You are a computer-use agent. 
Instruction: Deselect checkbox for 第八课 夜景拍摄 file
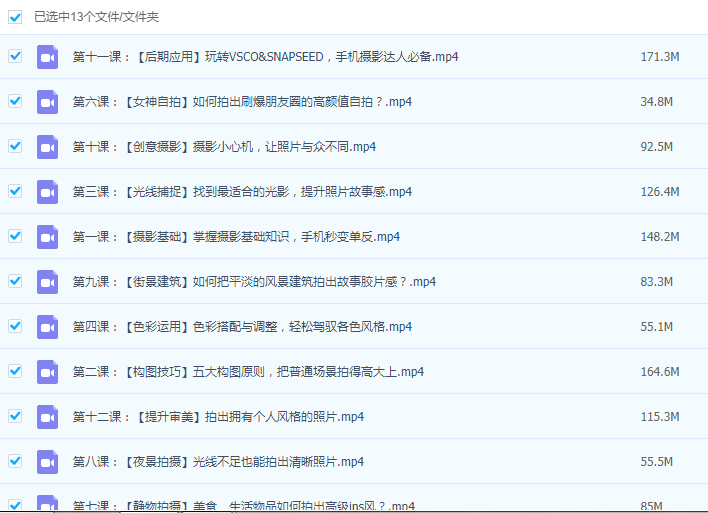coord(15,461)
